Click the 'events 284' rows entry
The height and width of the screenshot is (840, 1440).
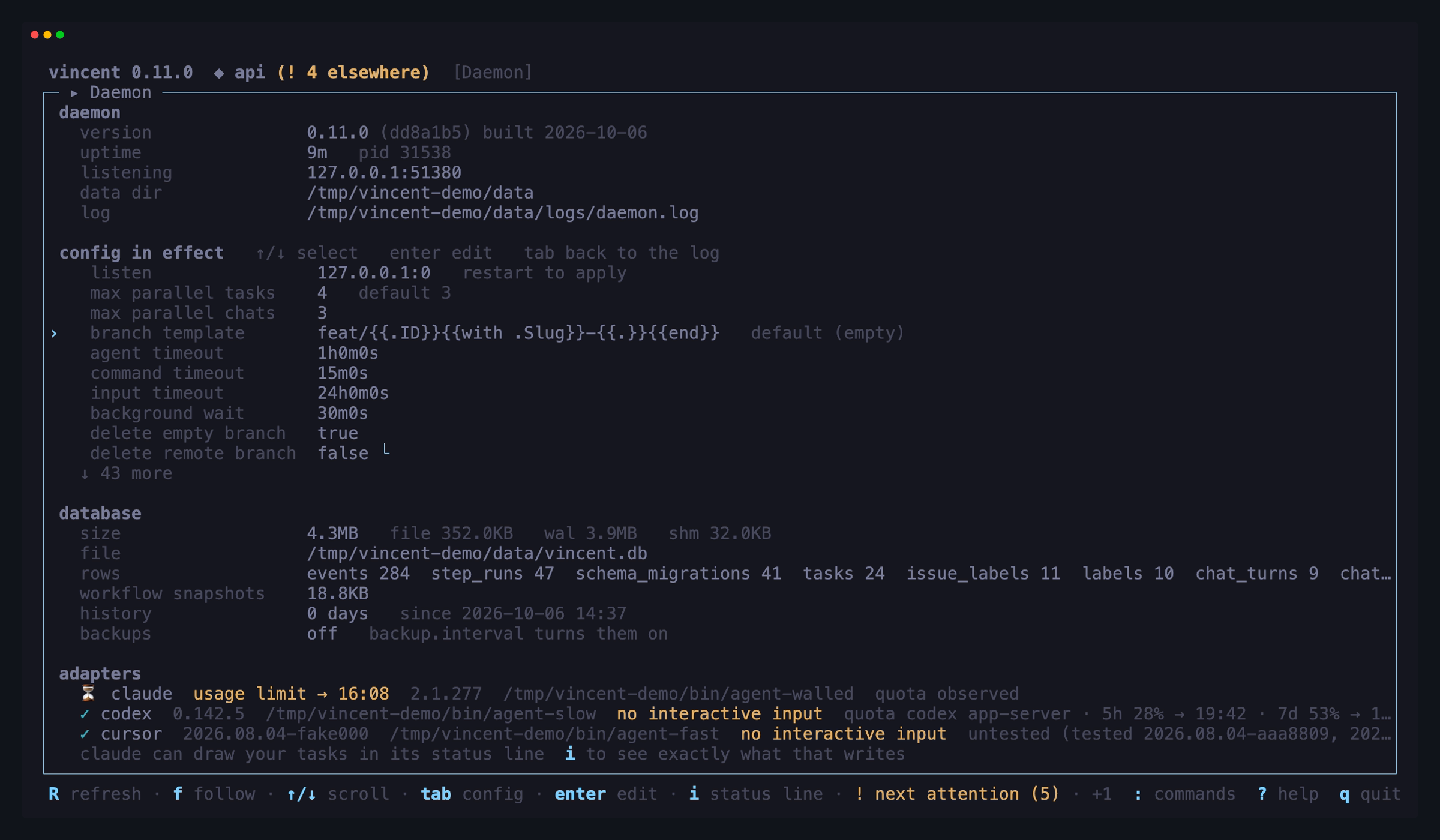click(358, 574)
